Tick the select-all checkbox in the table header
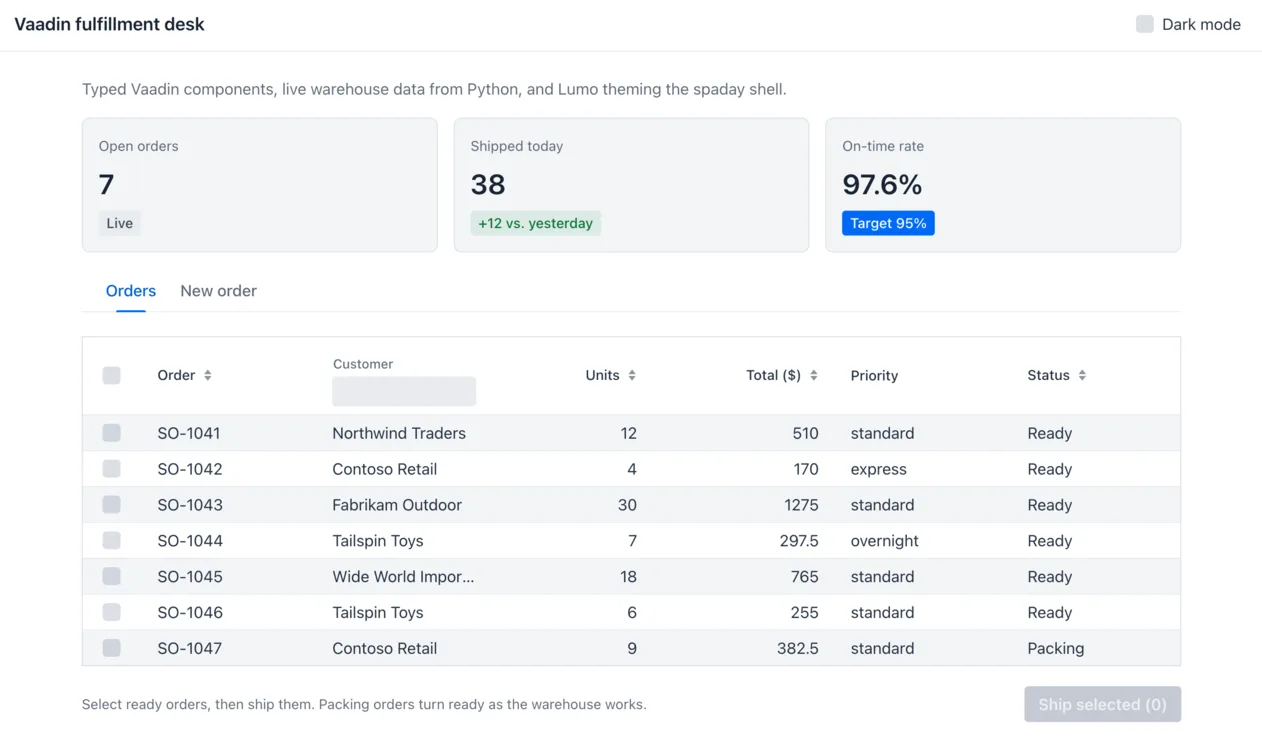The height and width of the screenshot is (742, 1262). point(111,375)
